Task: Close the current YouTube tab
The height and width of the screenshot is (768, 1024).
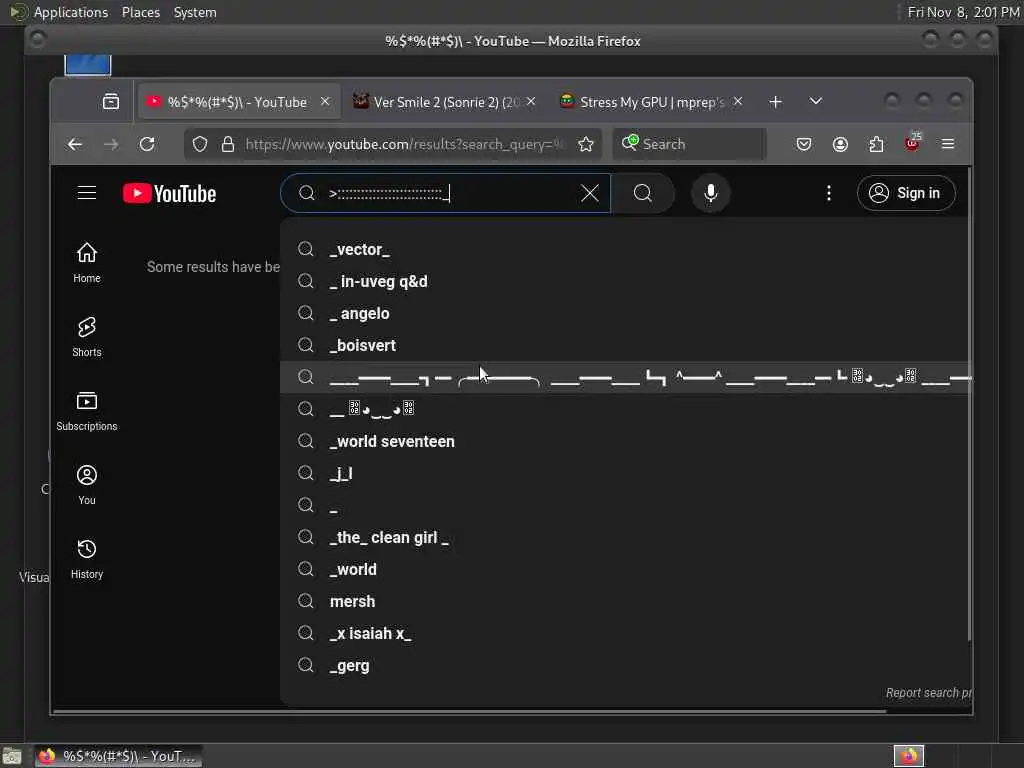Action: 325,102
